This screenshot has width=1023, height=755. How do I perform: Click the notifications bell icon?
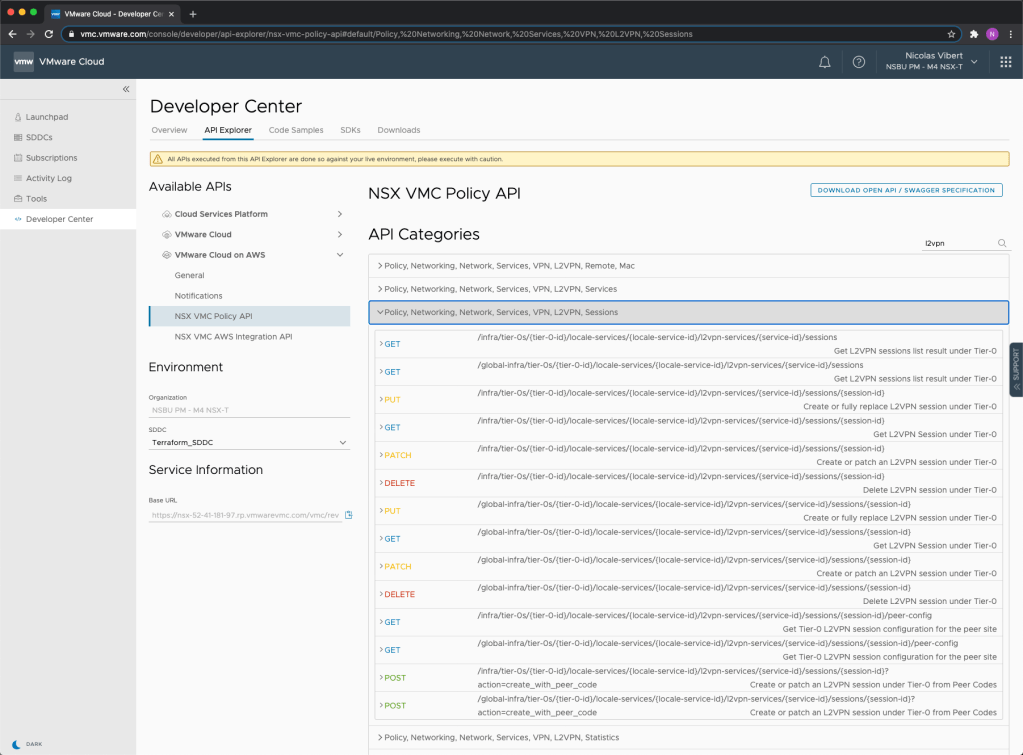coord(824,62)
